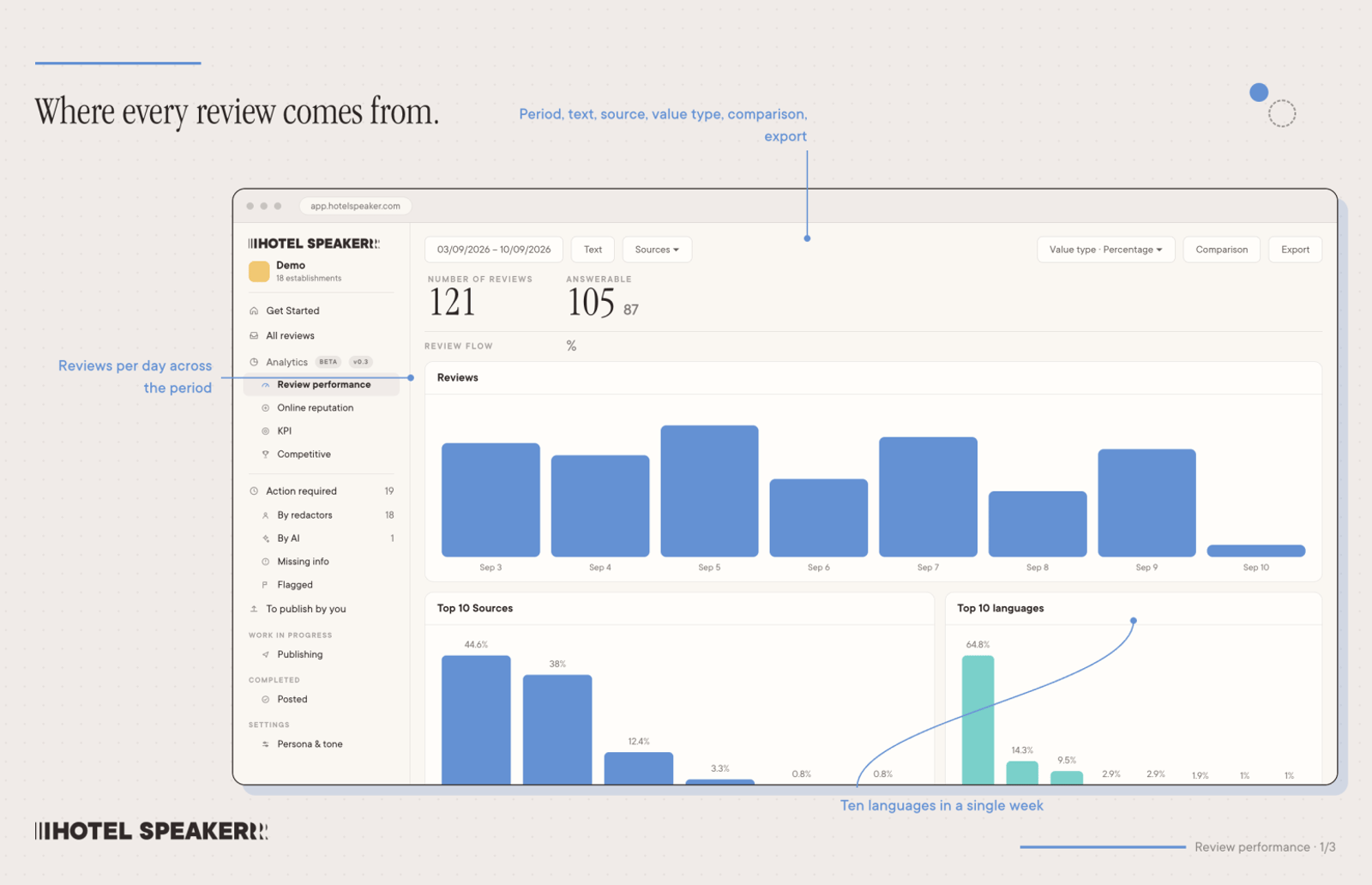The height and width of the screenshot is (885, 1372).
Task: Click the BETA badge next to Analytics
Action: (328, 362)
